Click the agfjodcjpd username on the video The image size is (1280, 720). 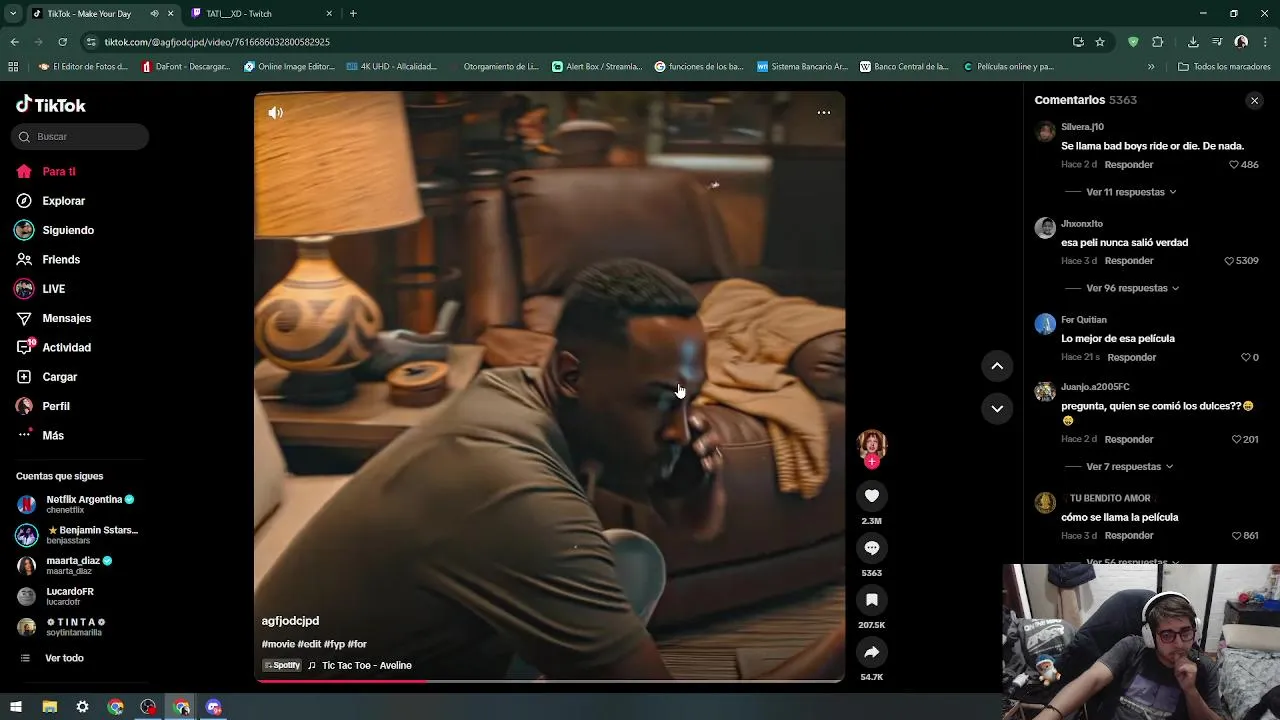(x=290, y=621)
